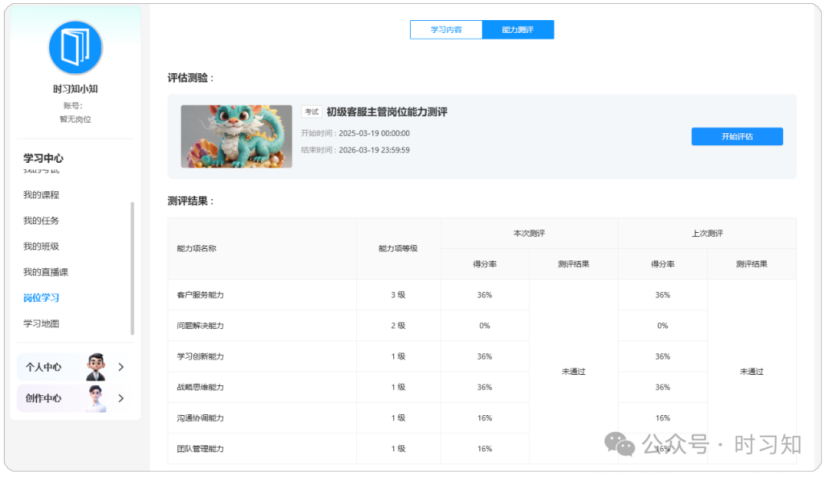Click 本次测评 未通过 result cell

(x=574, y=372)
